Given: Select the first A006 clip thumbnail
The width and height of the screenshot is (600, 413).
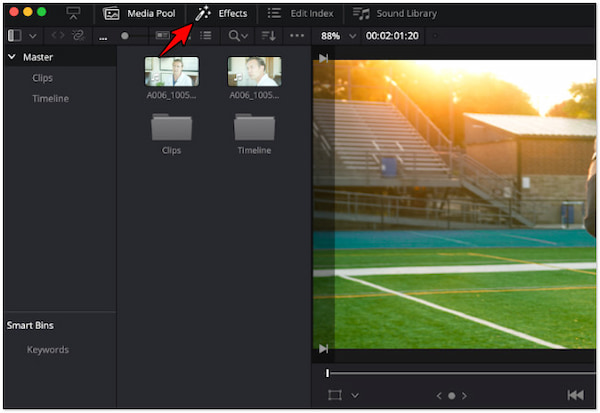Looking at the screenshot, I should 171,71.
